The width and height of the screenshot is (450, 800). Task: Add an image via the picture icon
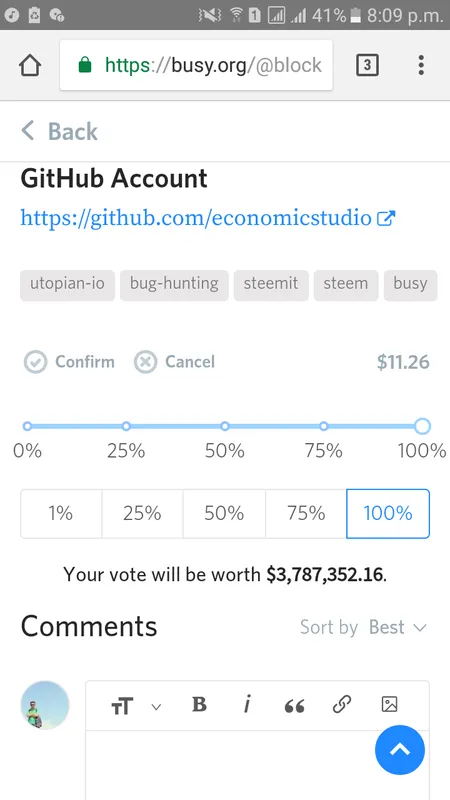[389, 705]
